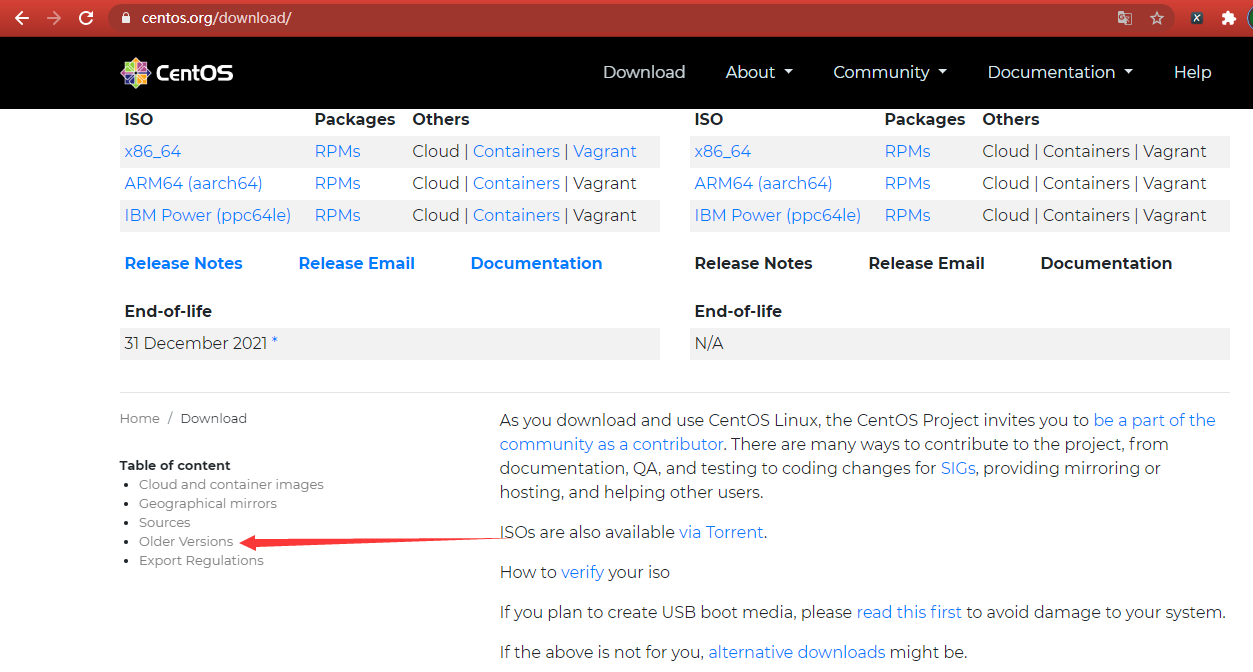Open RPMs link in left ARM64 row
This screenshot has width=1253, height=672.
click(337, 183)
